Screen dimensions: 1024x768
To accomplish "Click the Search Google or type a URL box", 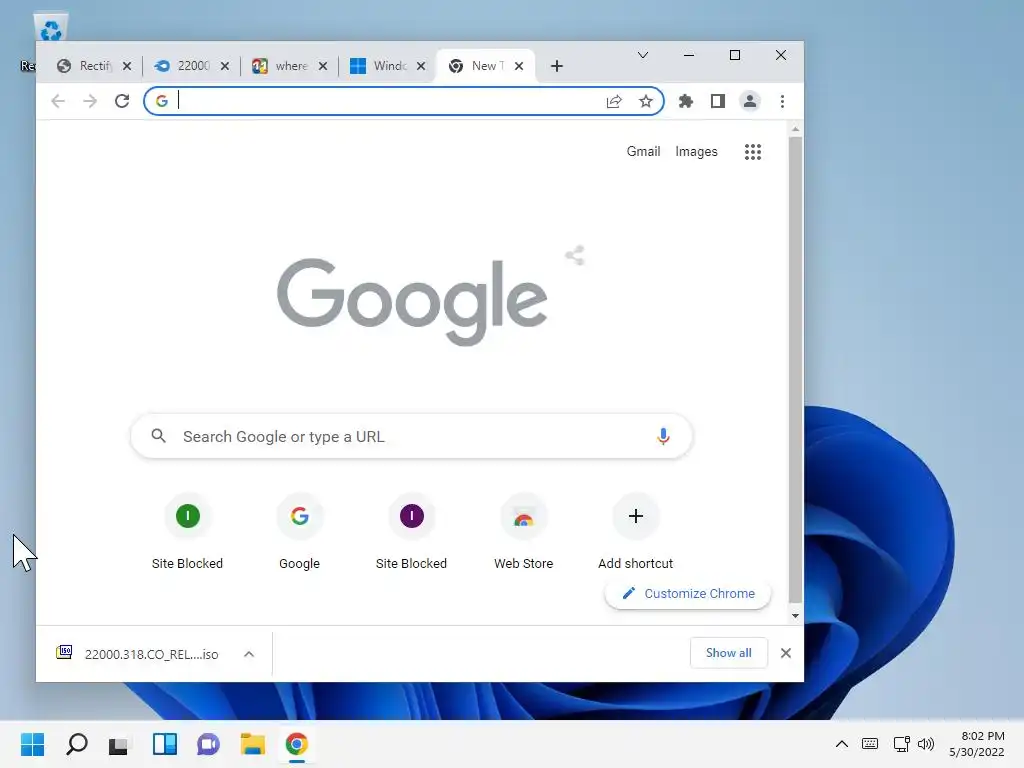I will [x=411, y=436].
